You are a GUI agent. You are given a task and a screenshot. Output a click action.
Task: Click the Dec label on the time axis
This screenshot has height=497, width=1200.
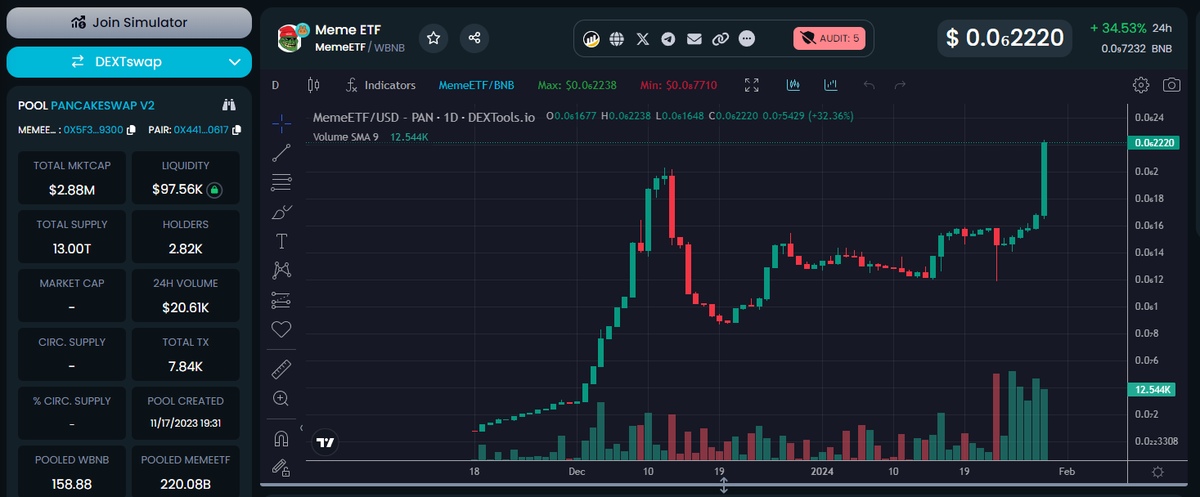pyautogui.click(x=577, y=471)
